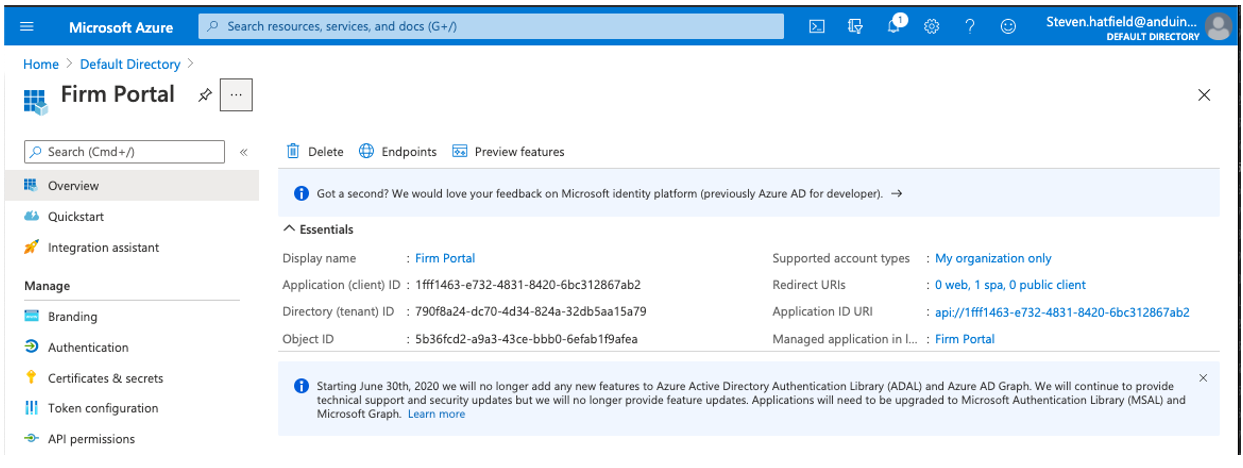Launch Cloud Shell from top bar
This screenshot has width=1243, height=468.
point(817,27)
